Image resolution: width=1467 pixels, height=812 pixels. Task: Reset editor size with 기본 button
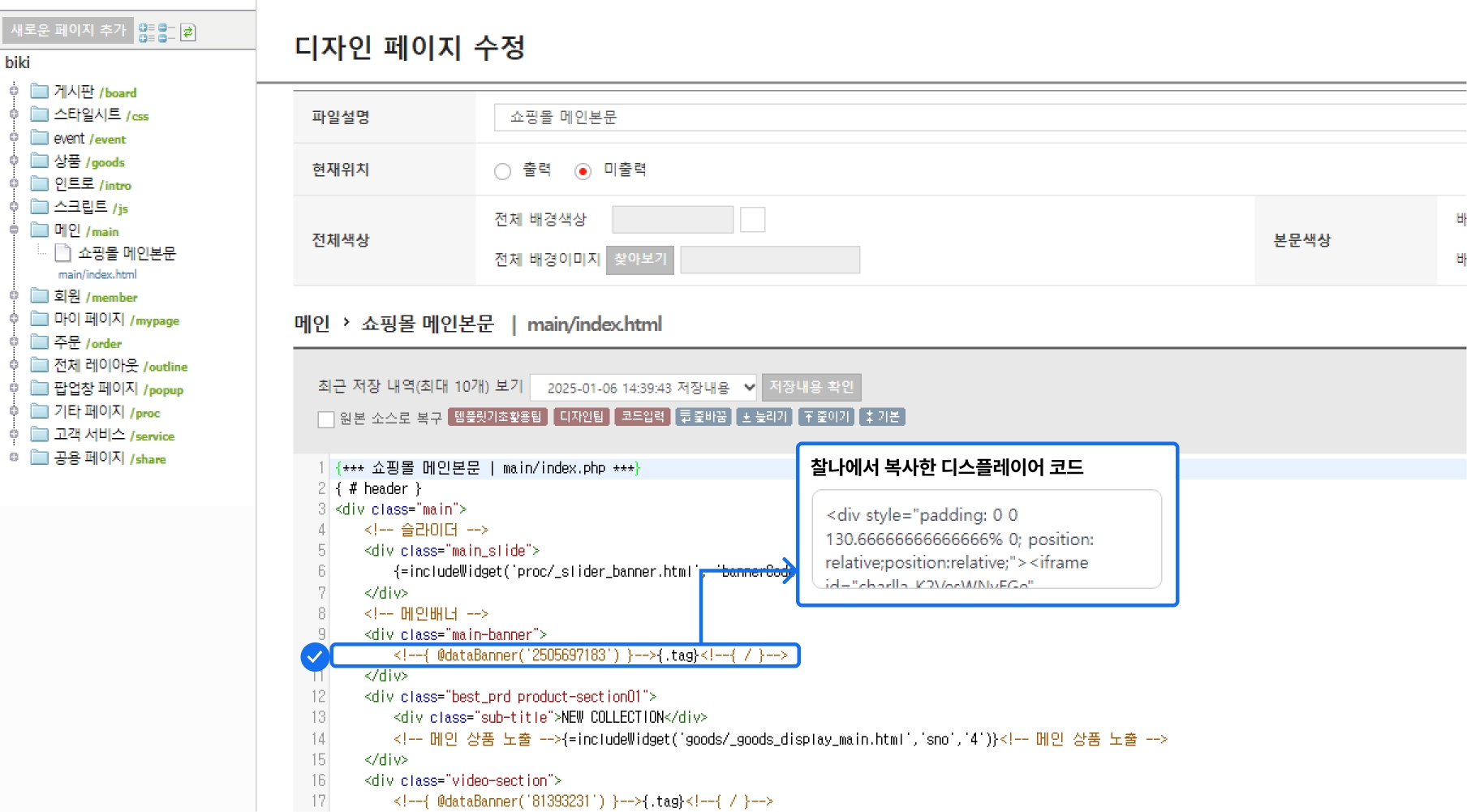pos(882,417)
